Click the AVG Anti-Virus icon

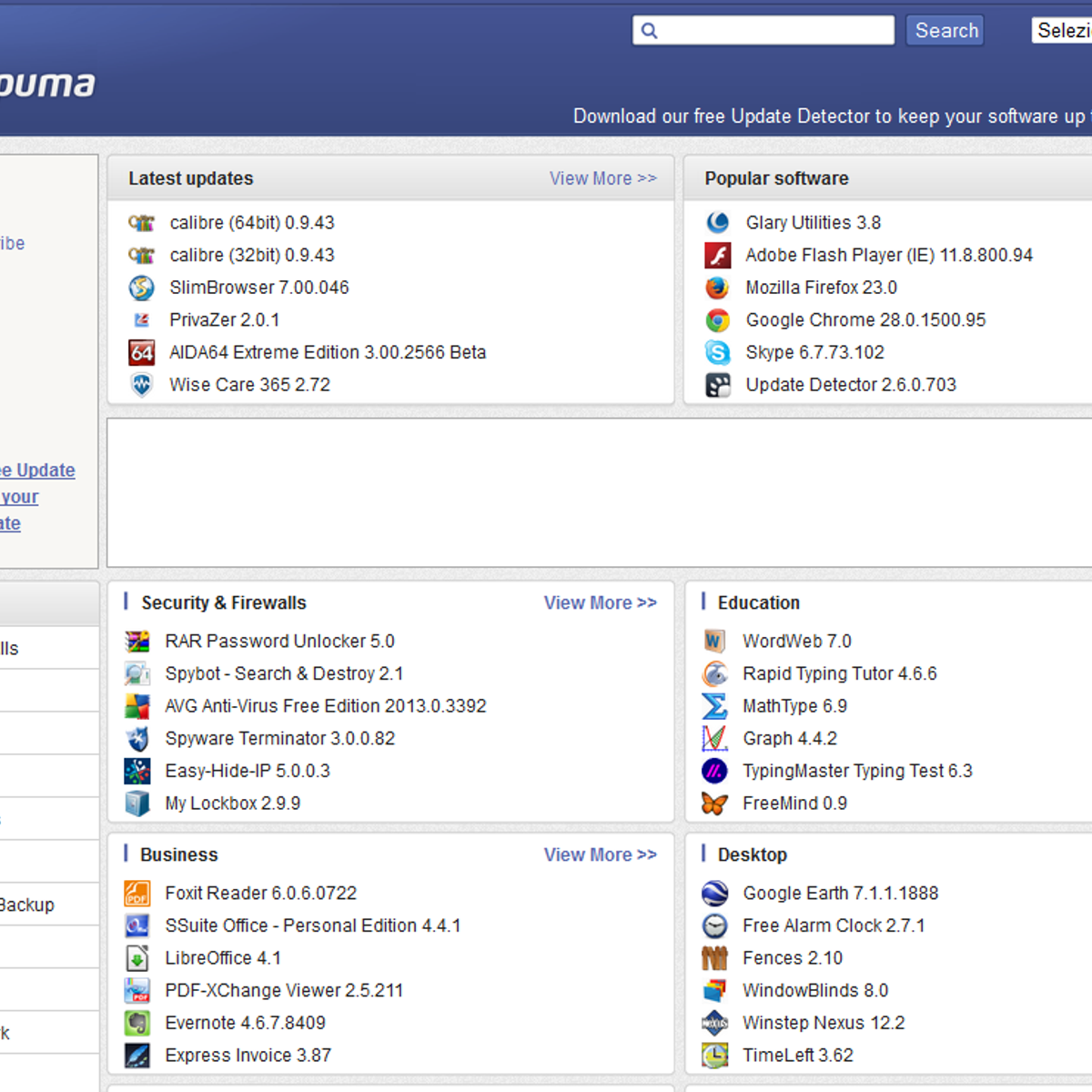[x=136, y=706]
